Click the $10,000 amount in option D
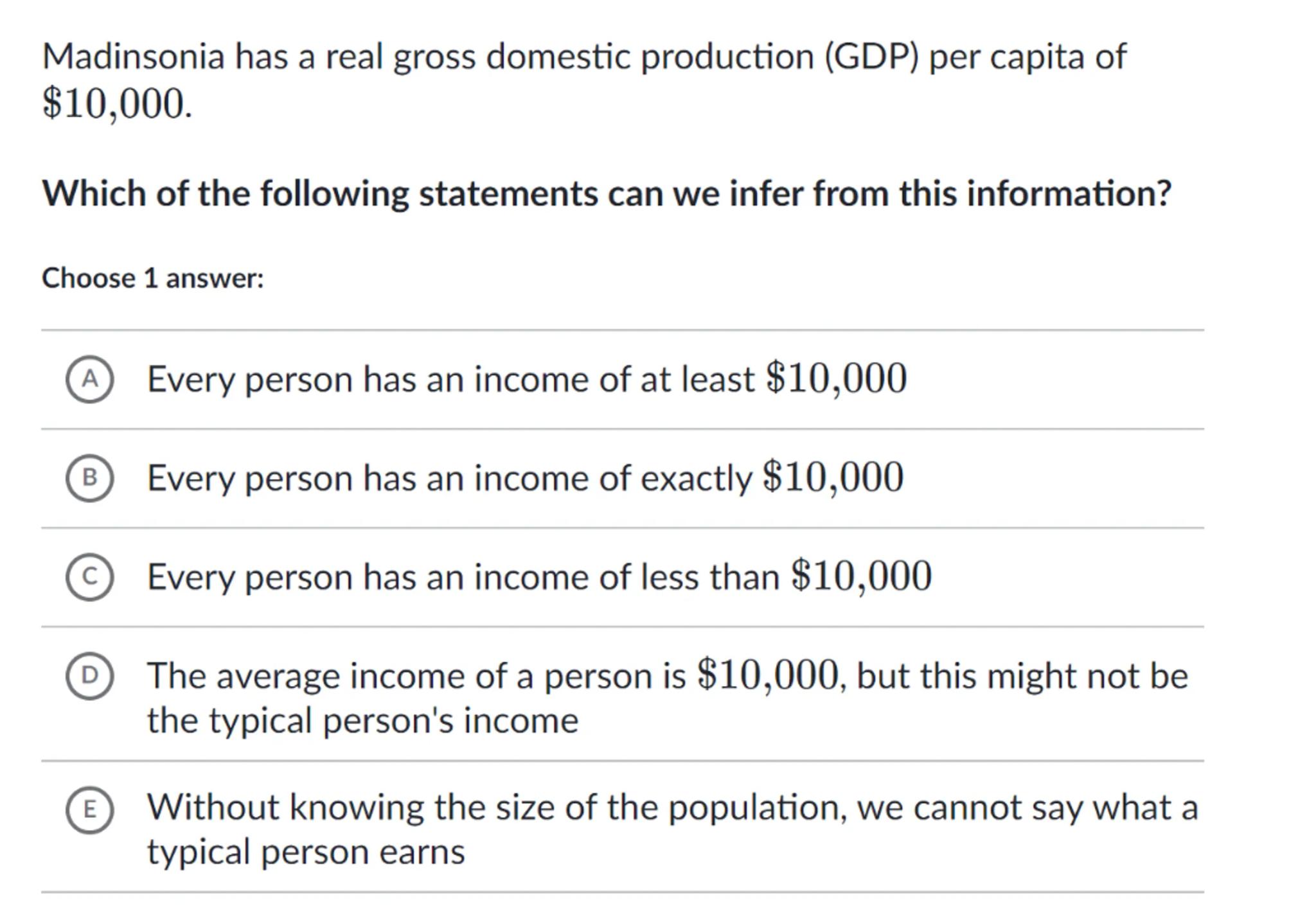This screenshot has width=1316, height=920. click(769, 675)
